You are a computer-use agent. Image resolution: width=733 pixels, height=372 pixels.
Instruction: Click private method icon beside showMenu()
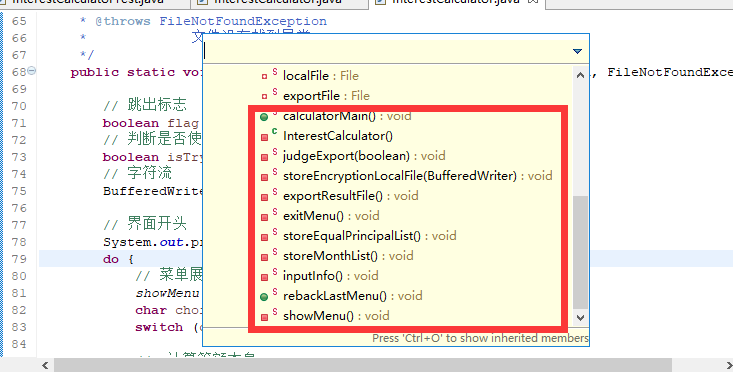point(264,317)
